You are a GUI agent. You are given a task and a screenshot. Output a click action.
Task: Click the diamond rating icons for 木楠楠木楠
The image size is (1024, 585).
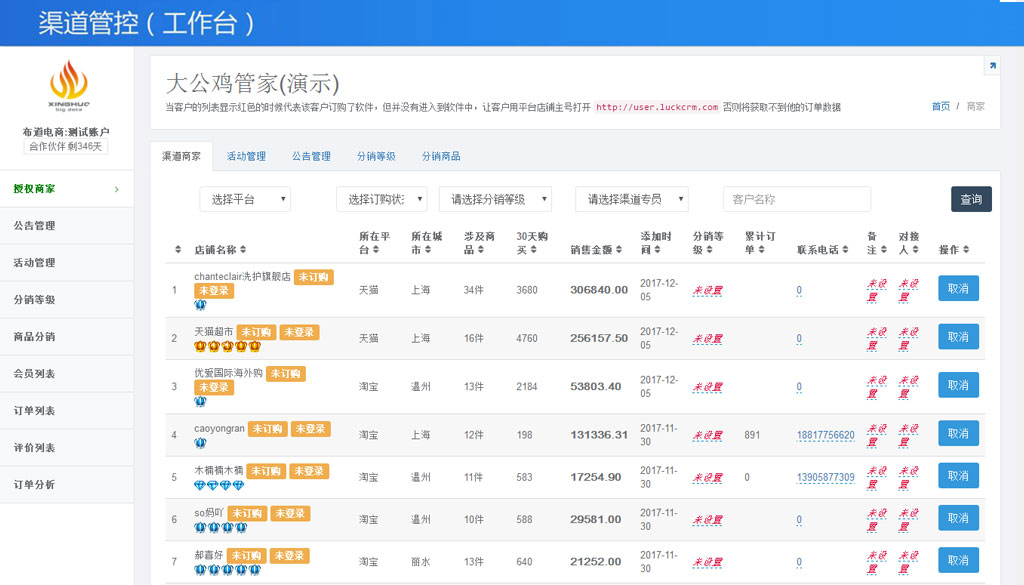219,485
